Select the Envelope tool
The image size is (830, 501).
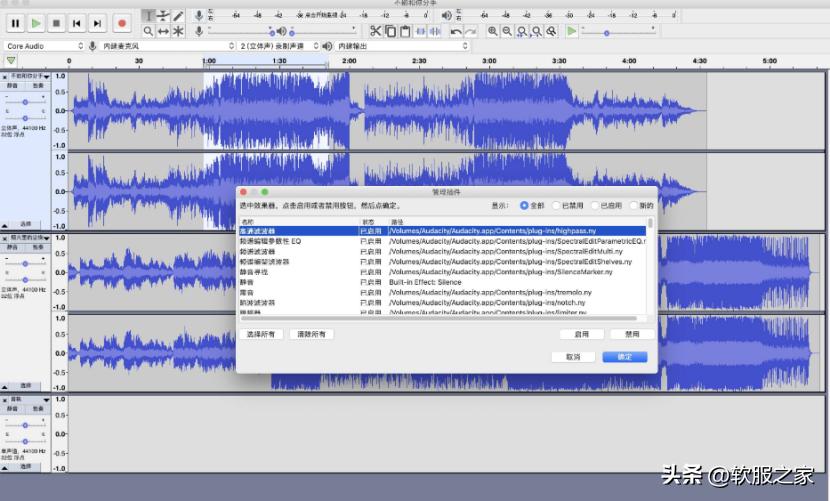[x=163, y=16]
